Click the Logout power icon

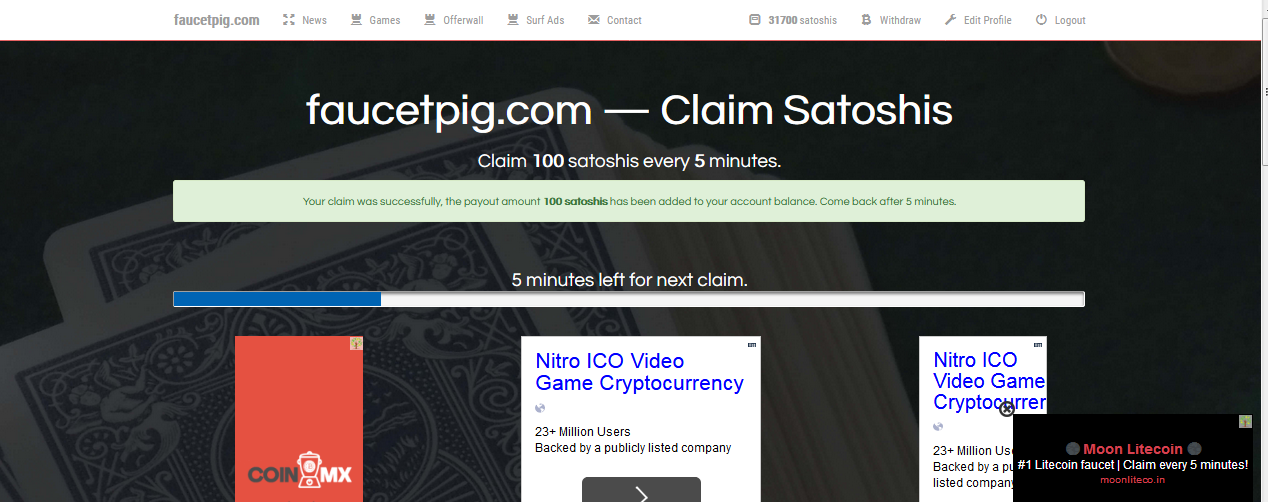tap(1041, 20)
